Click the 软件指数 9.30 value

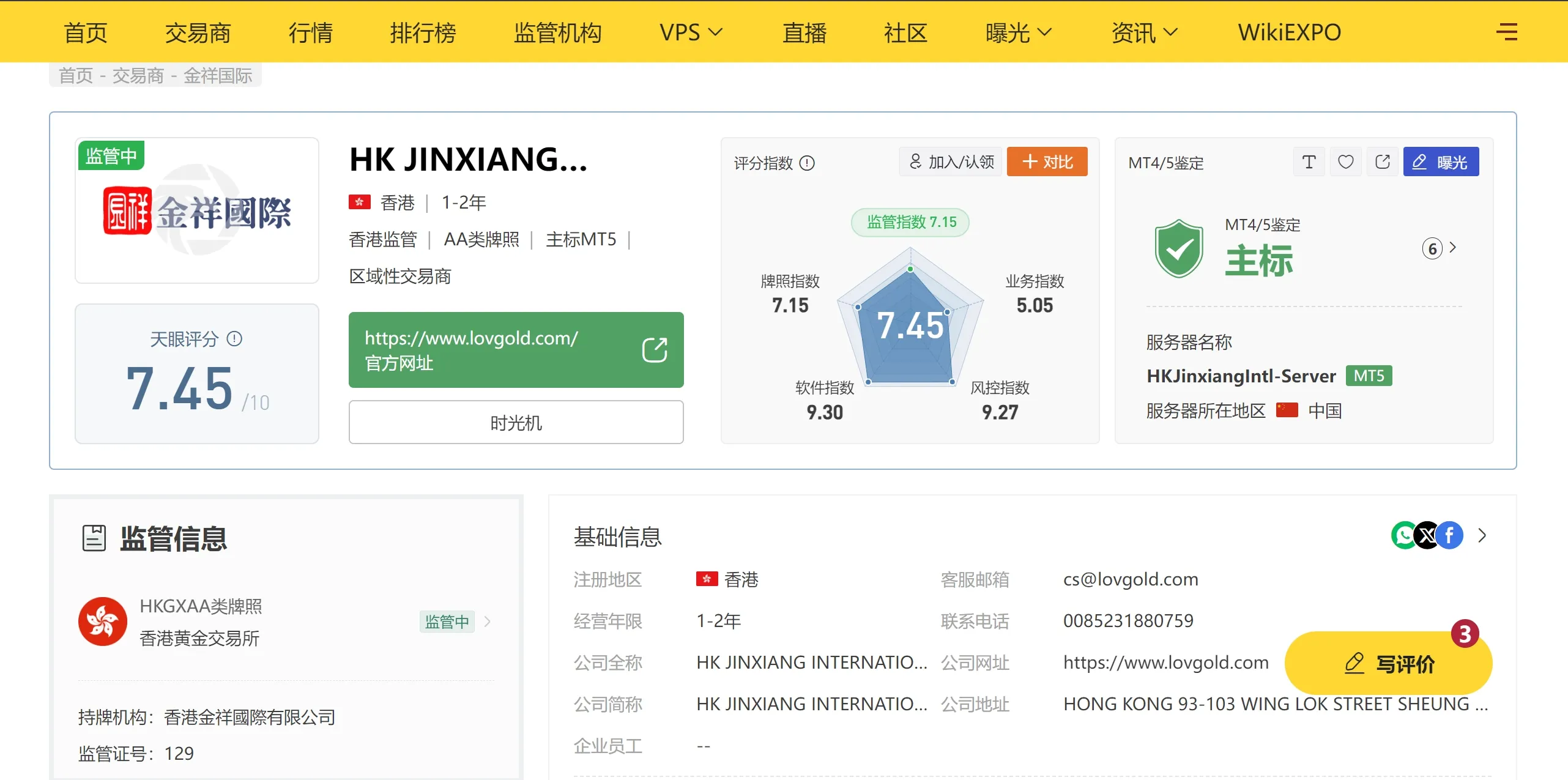click(825, 412)
